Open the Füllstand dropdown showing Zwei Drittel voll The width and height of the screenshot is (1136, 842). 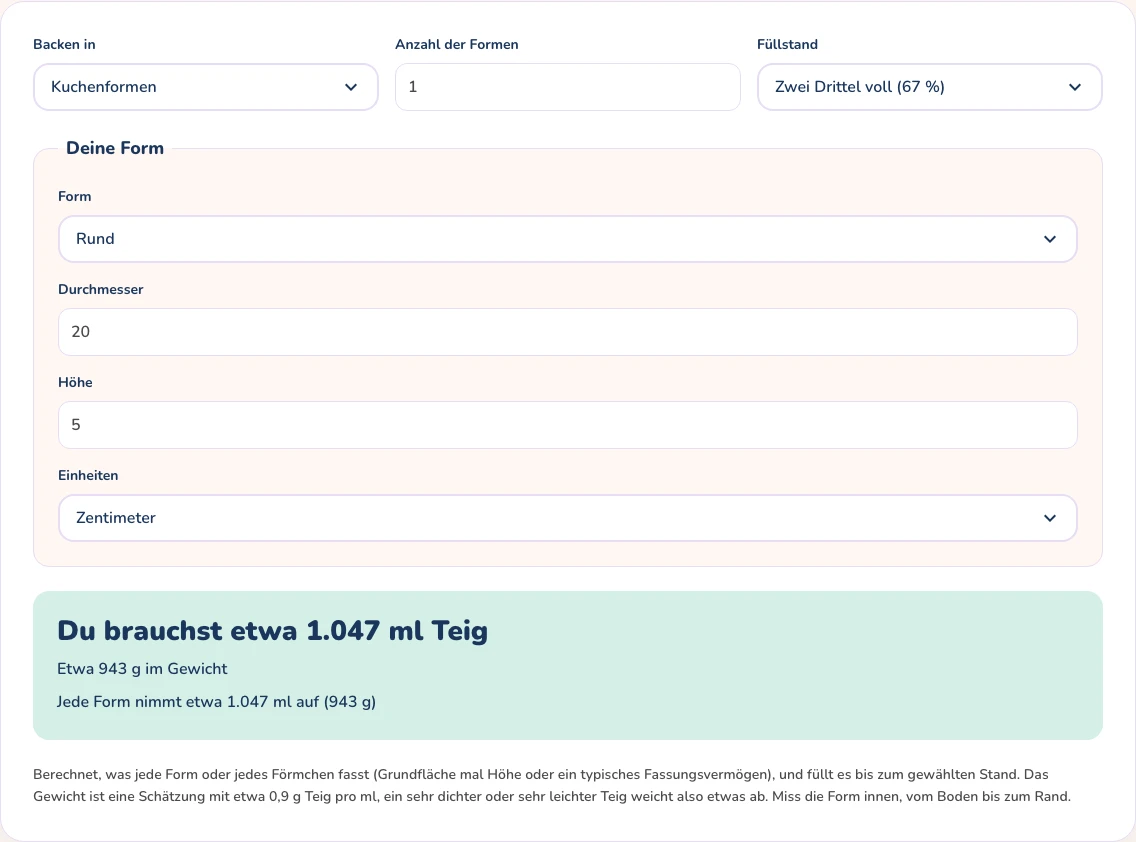click(930, 87)
